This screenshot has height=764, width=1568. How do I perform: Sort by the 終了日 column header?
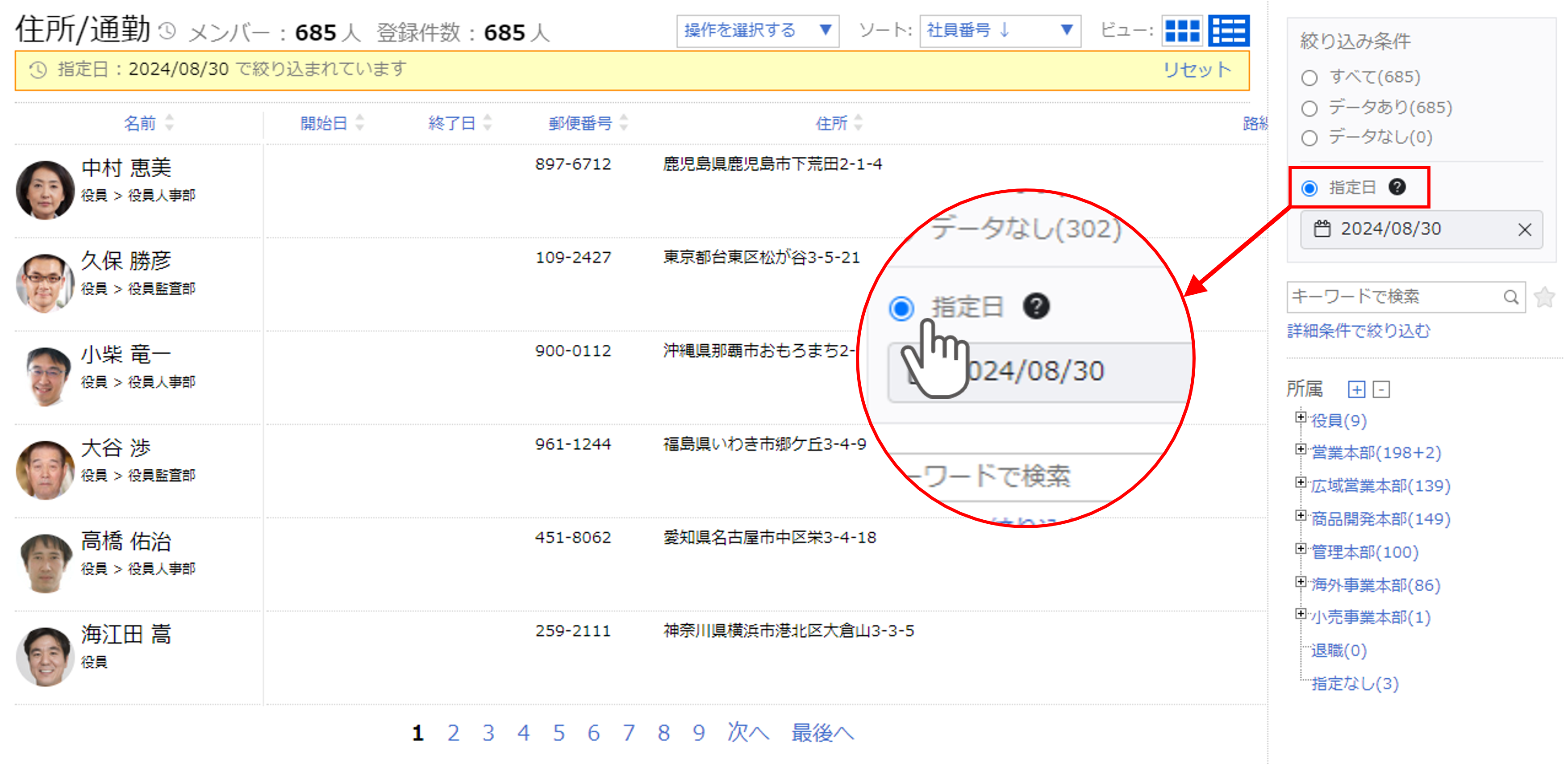tap(459, 124)
